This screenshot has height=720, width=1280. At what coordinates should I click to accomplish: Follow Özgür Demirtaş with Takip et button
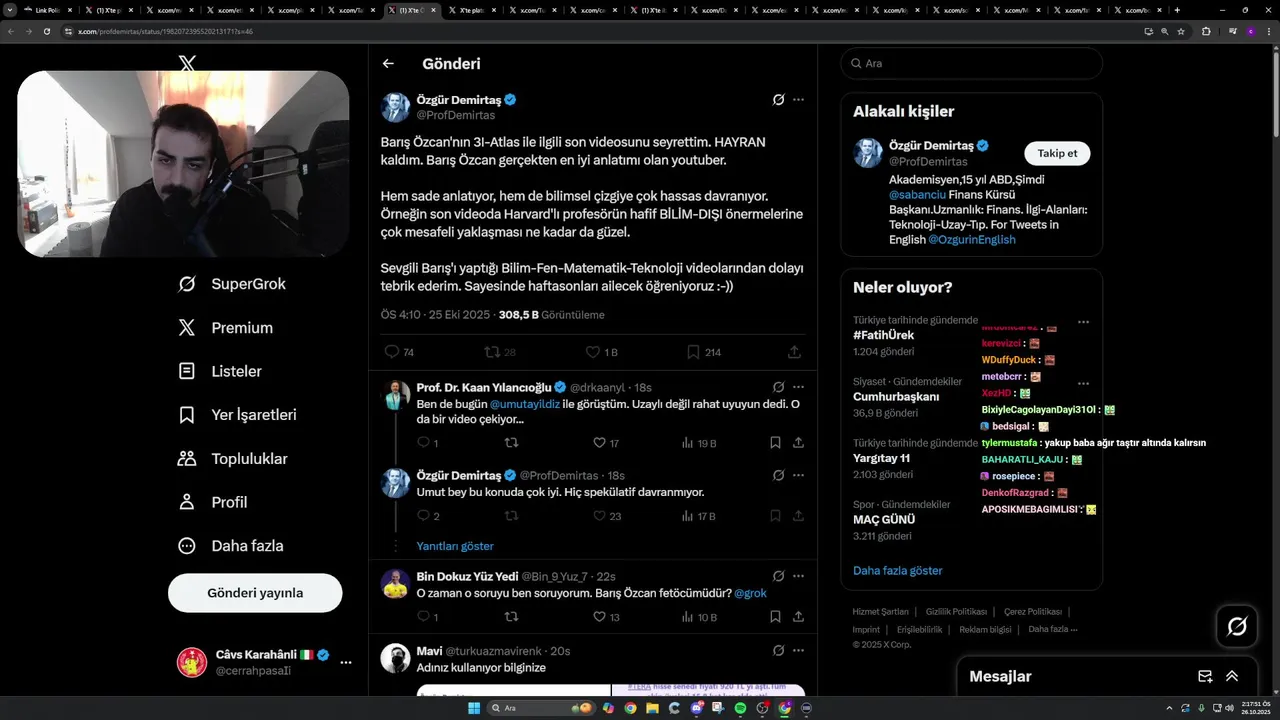[1057, 153]
